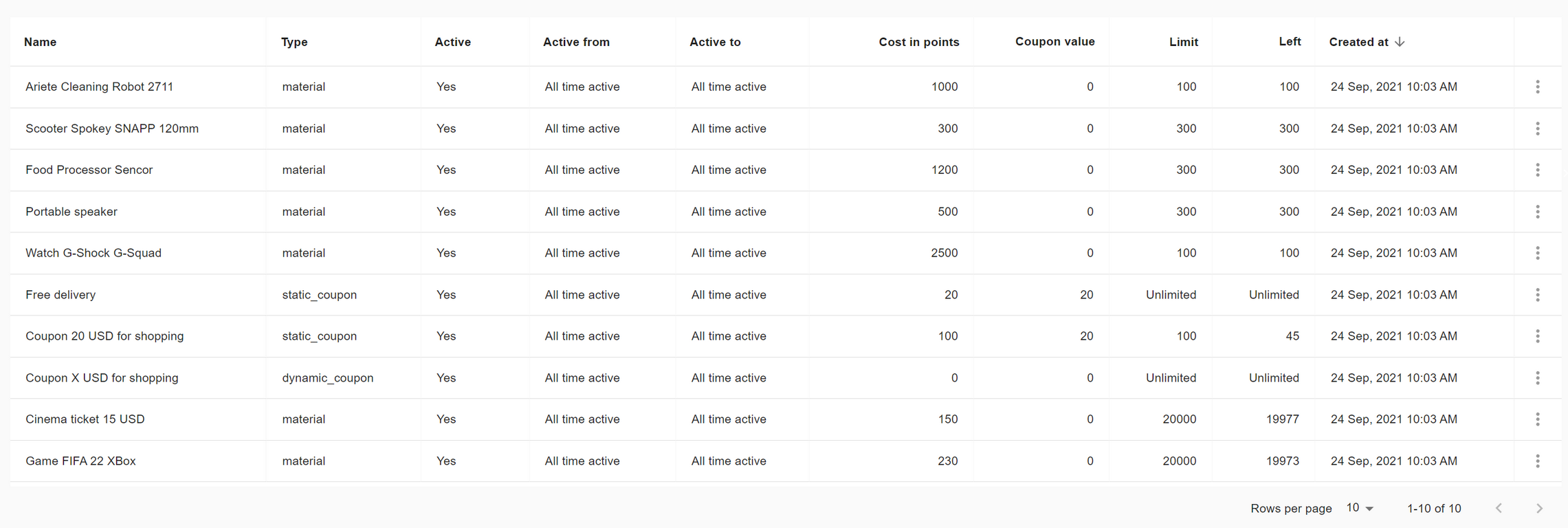Click the sort arrow next to Created at
This screenshot has height=528, width=1568.
coord(1400,42)
